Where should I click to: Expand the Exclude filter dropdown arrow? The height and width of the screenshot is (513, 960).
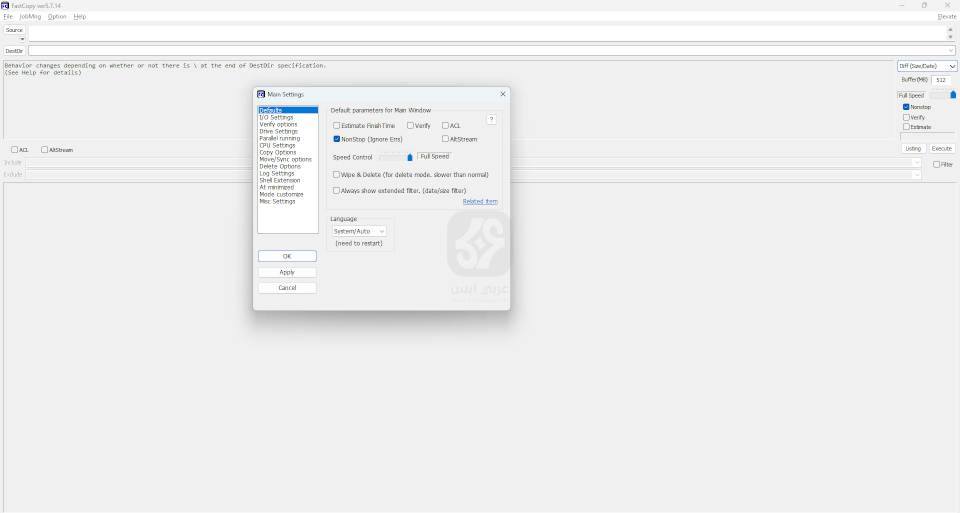point(917,174)
